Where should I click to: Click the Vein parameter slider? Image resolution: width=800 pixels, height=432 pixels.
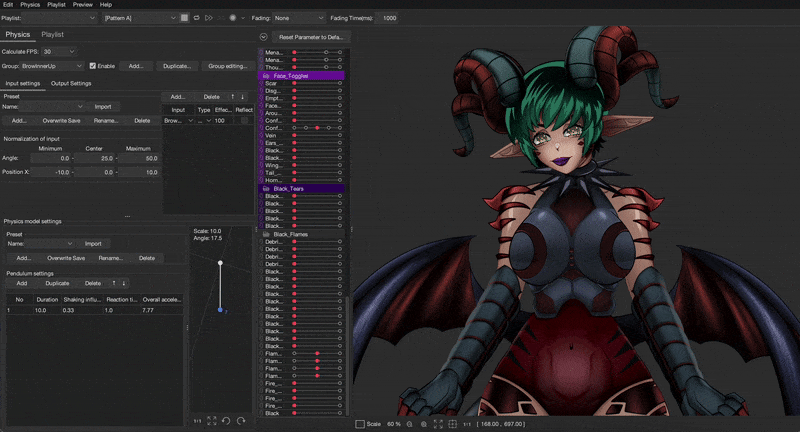[317, 136]
